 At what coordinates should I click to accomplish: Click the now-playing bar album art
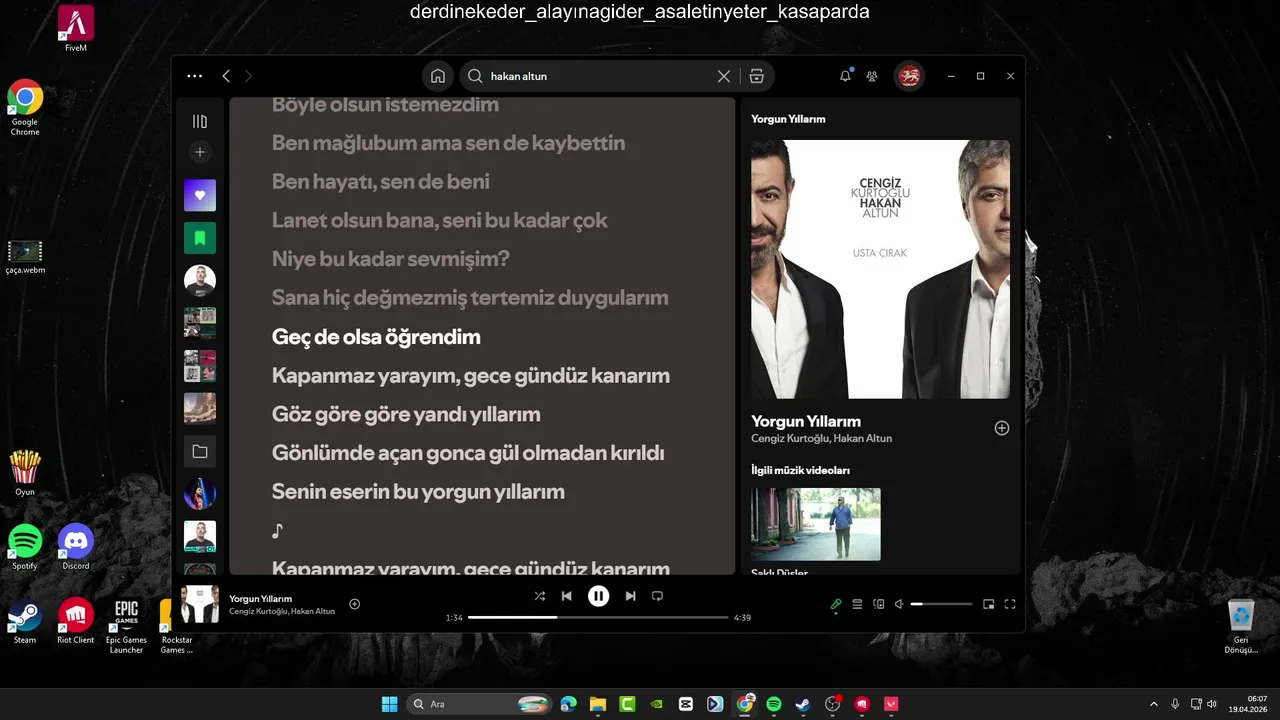coord(200,604)
